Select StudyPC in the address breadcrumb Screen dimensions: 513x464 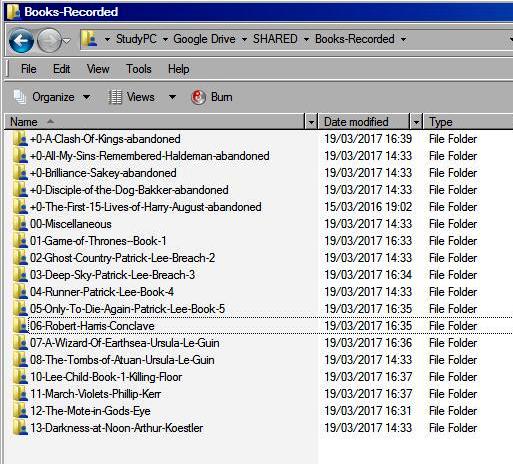point(136,39)
